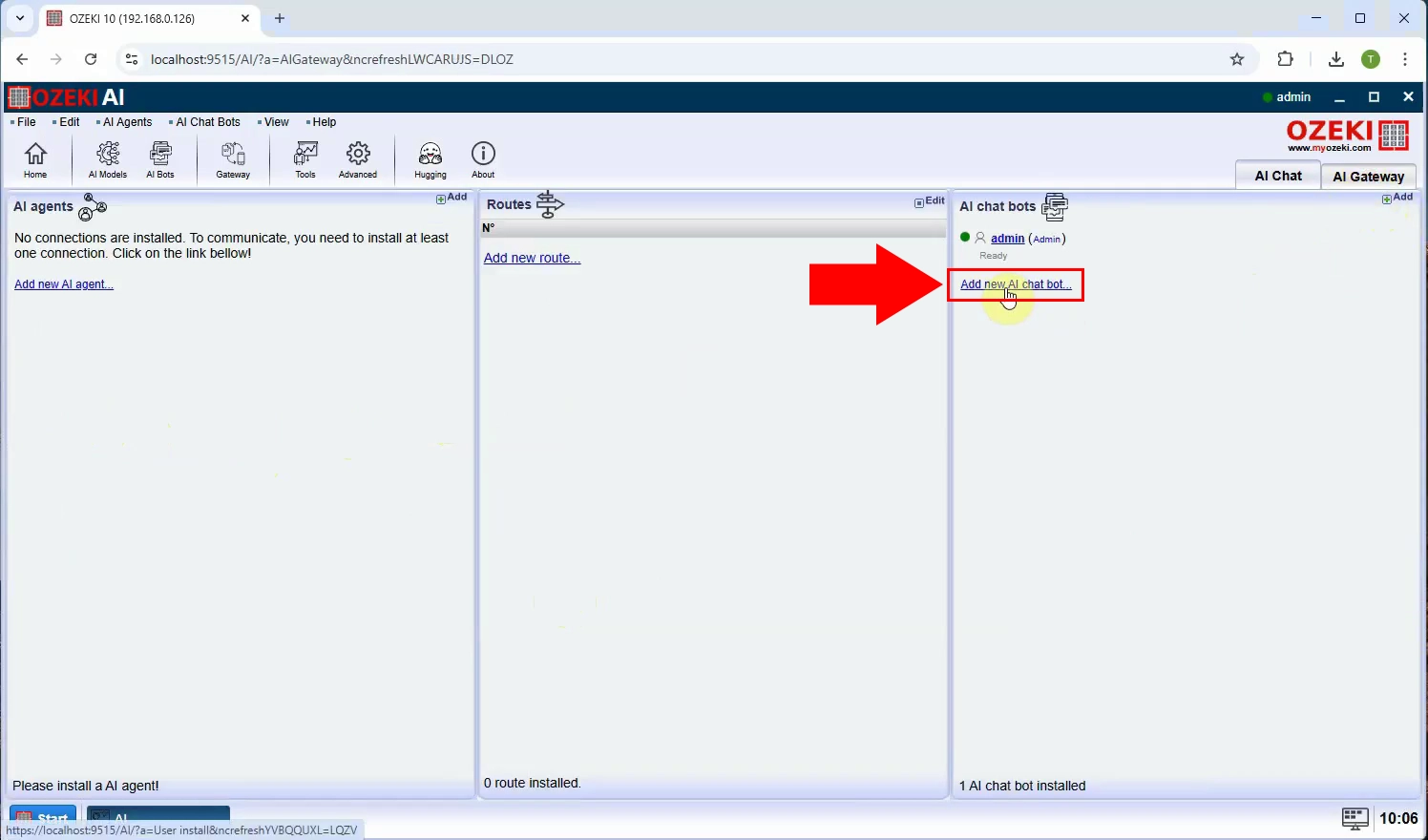Reload the browser page

click(91, 59)
